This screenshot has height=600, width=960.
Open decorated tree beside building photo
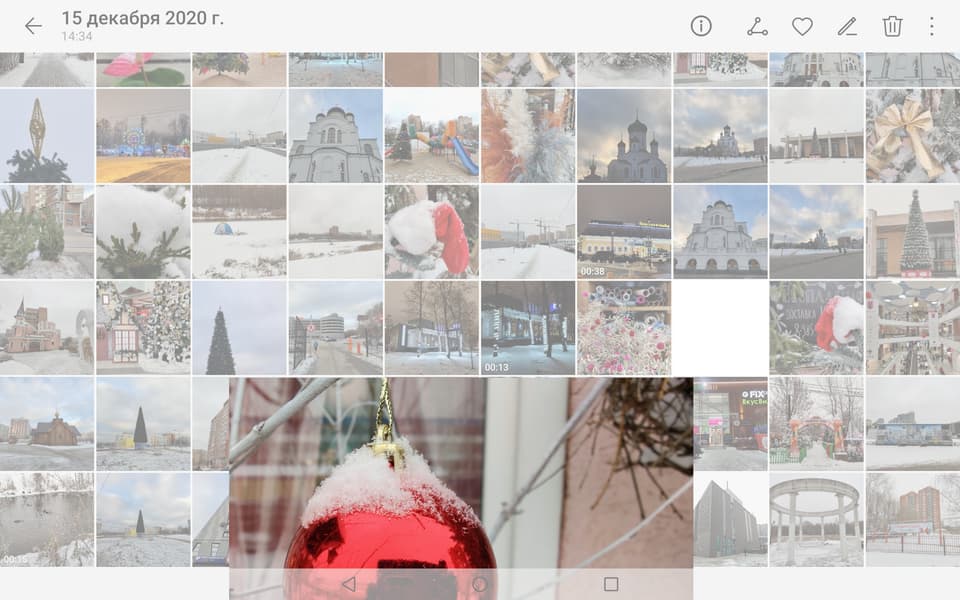pos(913,232)
